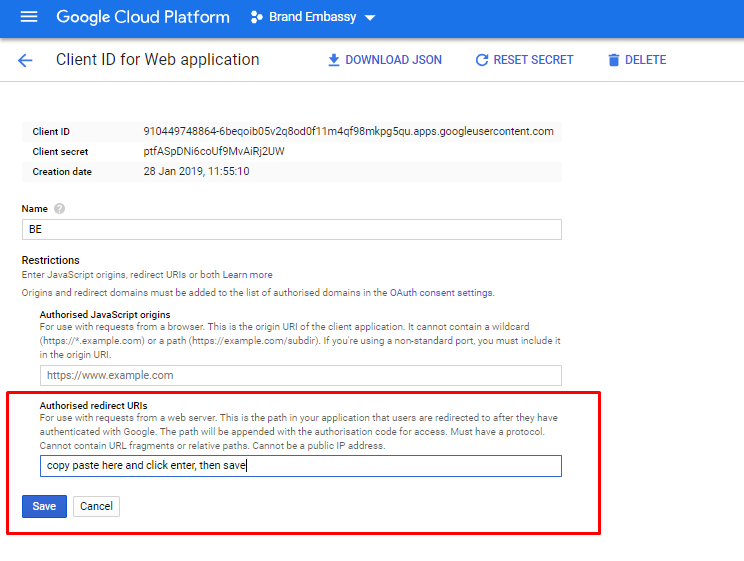Click the back arrow icon
744x561 pixels.
[x=25, y=60]
